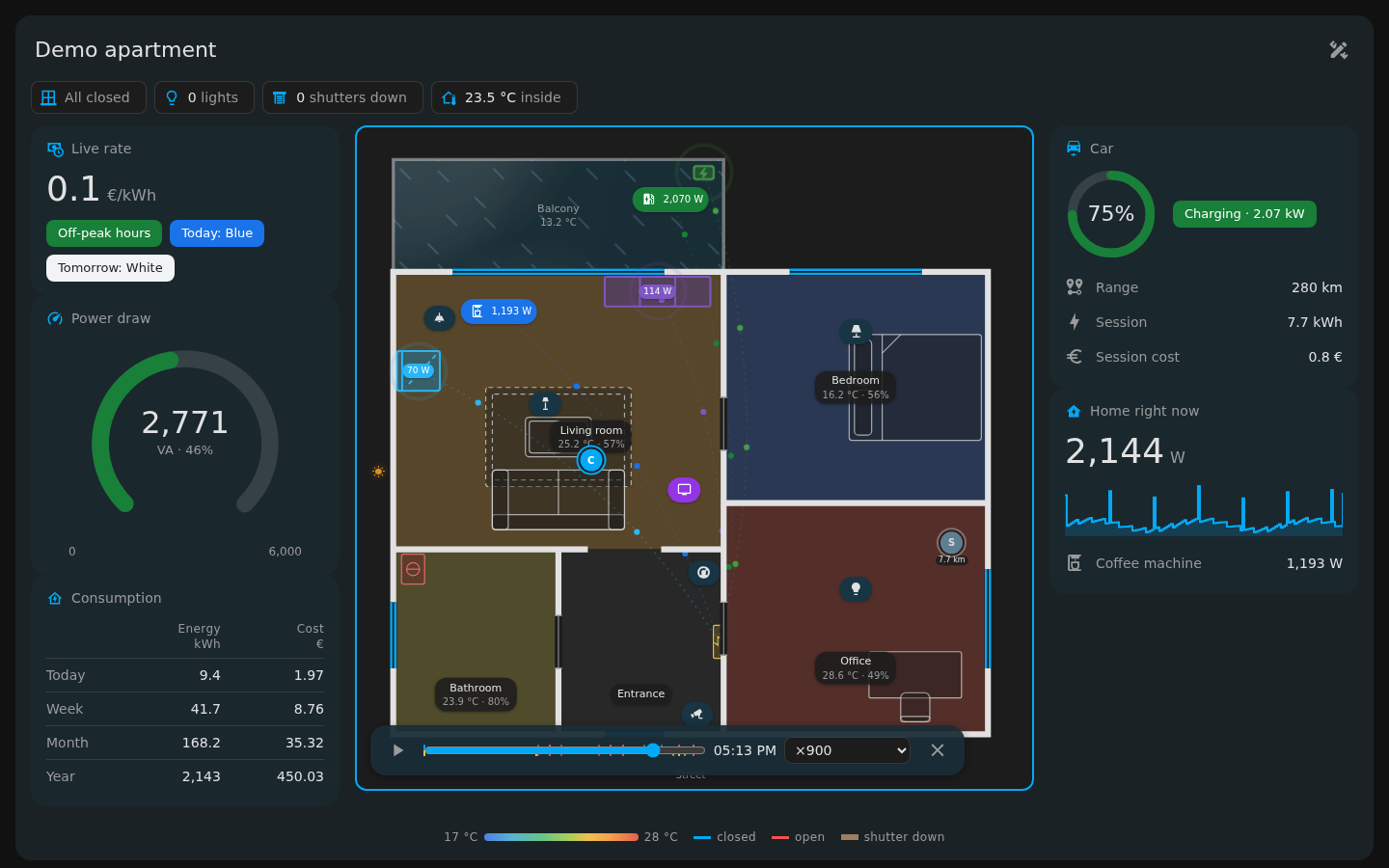Screen dimensions: 1389x868
Task: Select the 70 W device marker
Action: (419, 370)
